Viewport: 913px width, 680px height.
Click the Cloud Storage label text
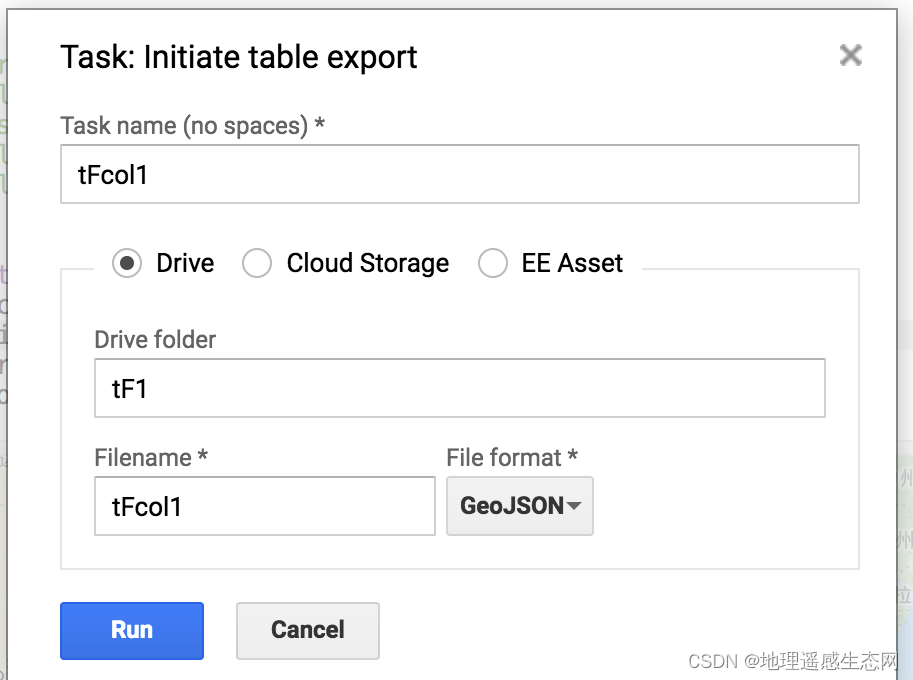pos(368,263)
